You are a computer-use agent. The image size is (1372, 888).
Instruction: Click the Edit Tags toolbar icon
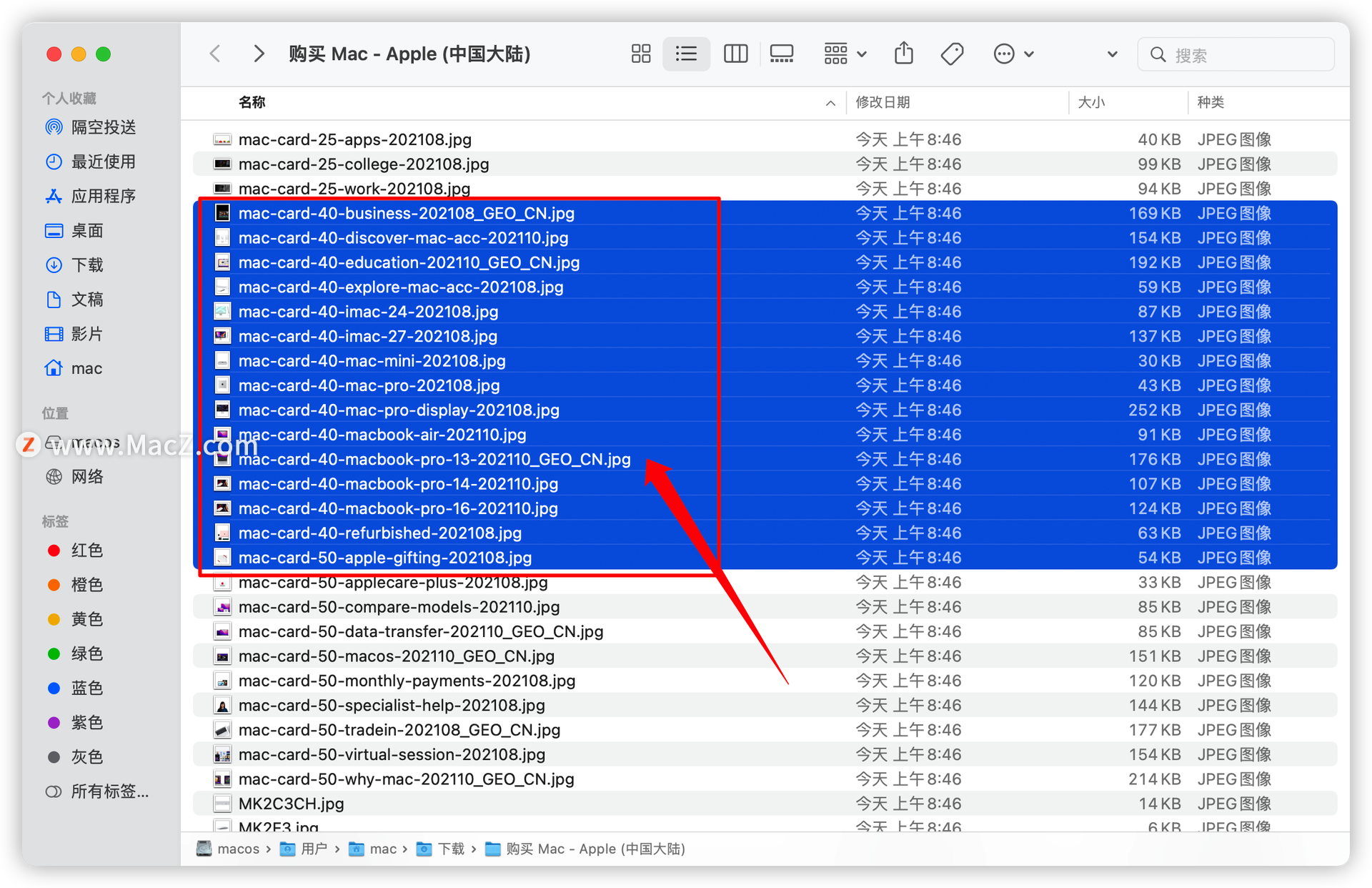point(952,54)
